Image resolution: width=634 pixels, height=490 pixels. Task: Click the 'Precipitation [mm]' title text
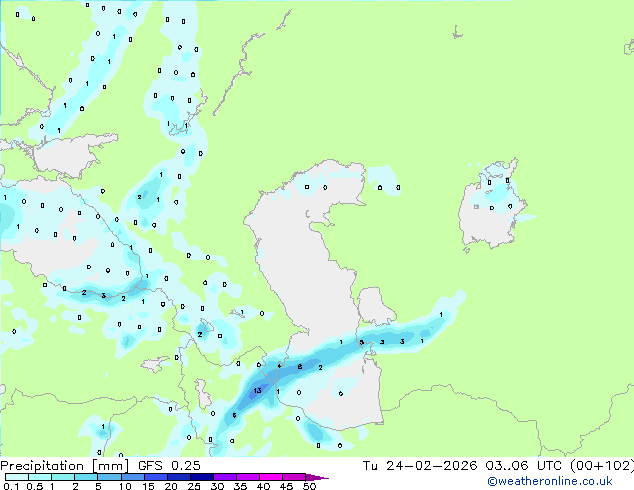click(64, 466)
